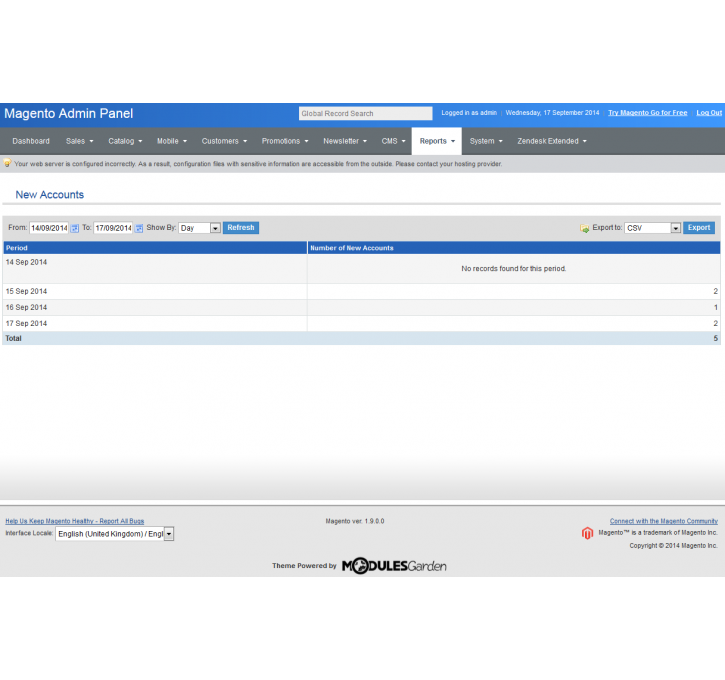This screenshot has height=680, width=725.
Task: Click the Number of New Accounts column header
Action: click(x=514, y=248)
